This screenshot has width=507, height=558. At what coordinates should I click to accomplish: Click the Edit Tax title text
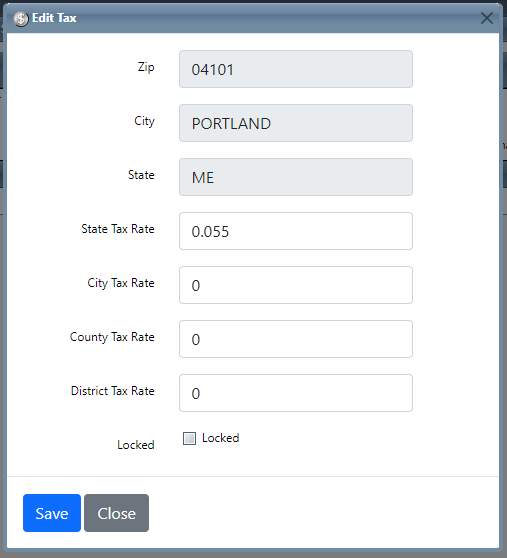[54, 18]
